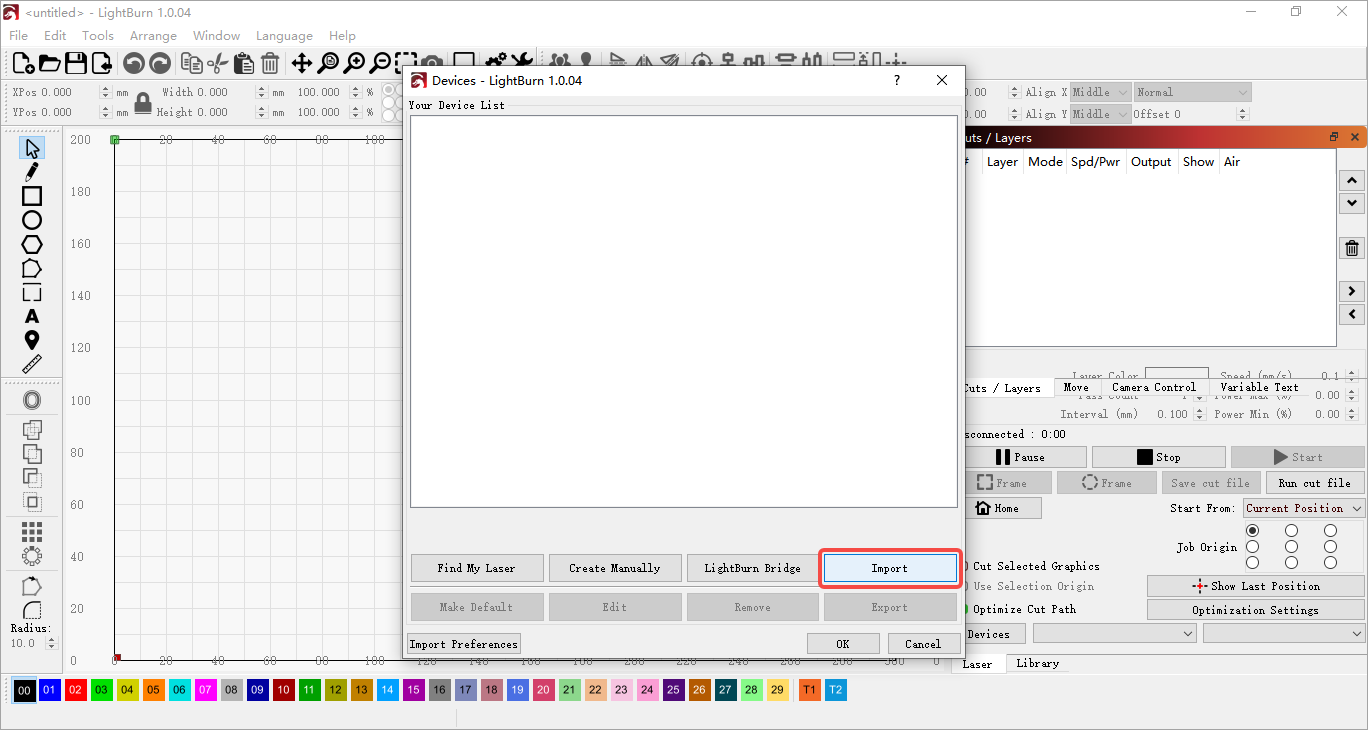Delete selection with the toolbar trash icon
This screenshot has width=1368, height=730.
click(270, 63)
